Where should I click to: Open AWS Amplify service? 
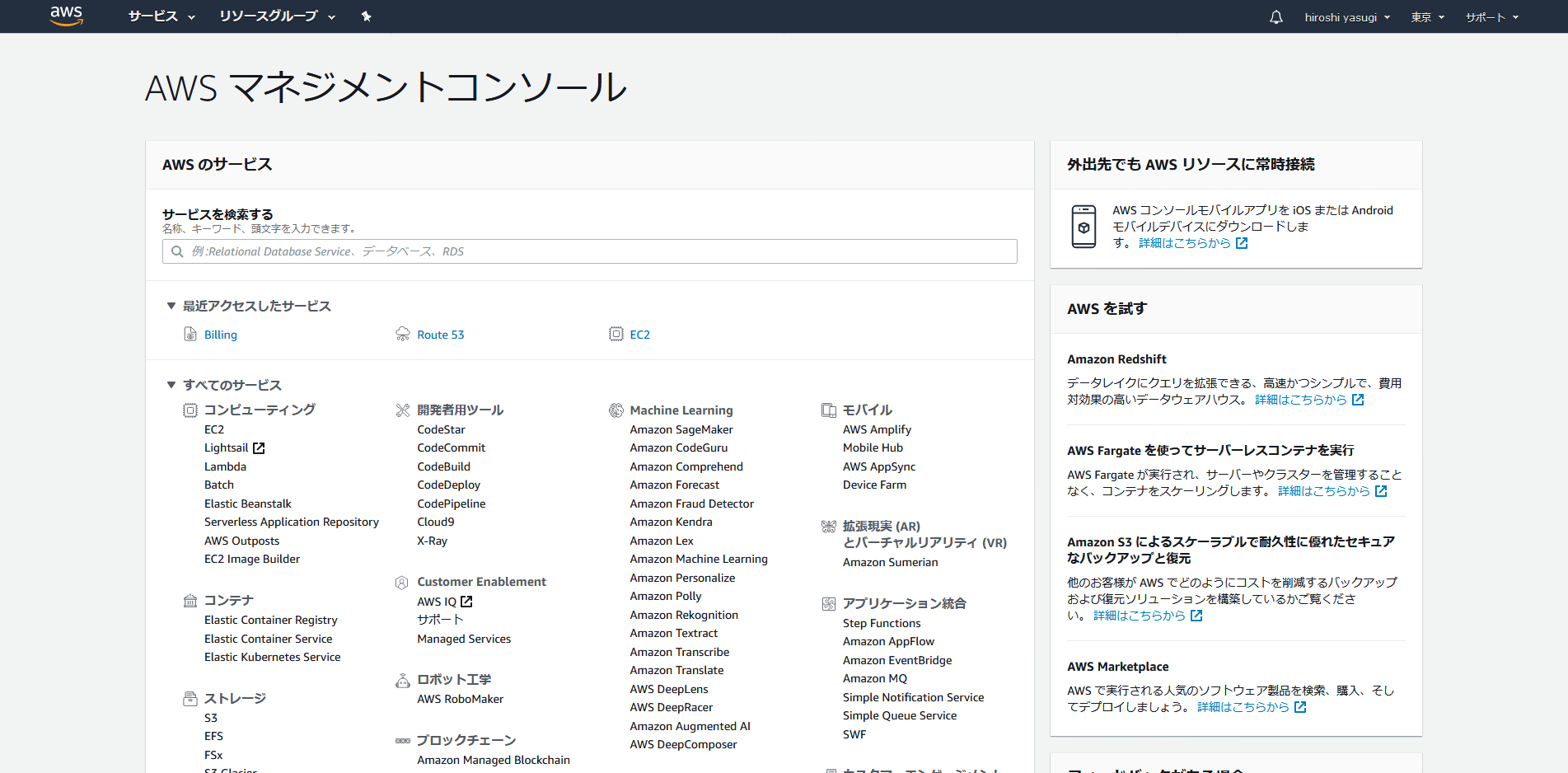tap(877, 429)
